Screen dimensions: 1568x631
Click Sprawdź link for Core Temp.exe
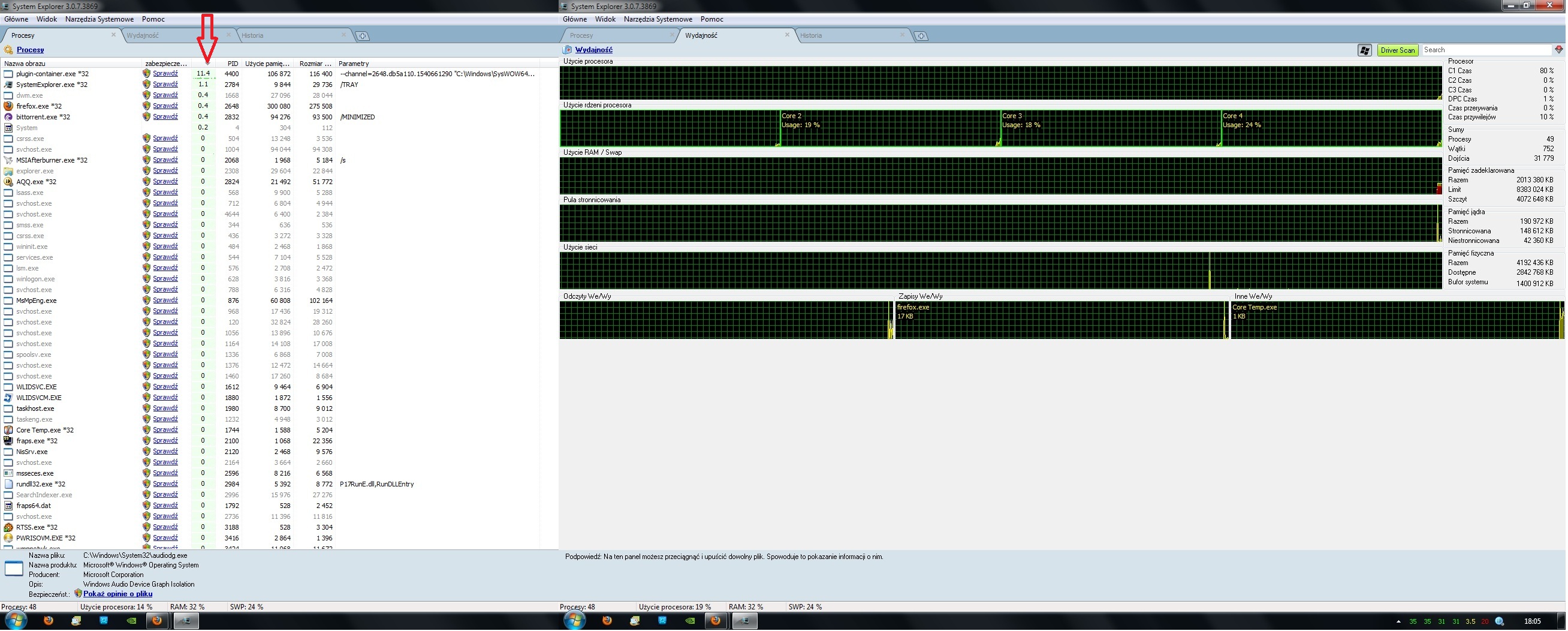[x=165, y=431]
